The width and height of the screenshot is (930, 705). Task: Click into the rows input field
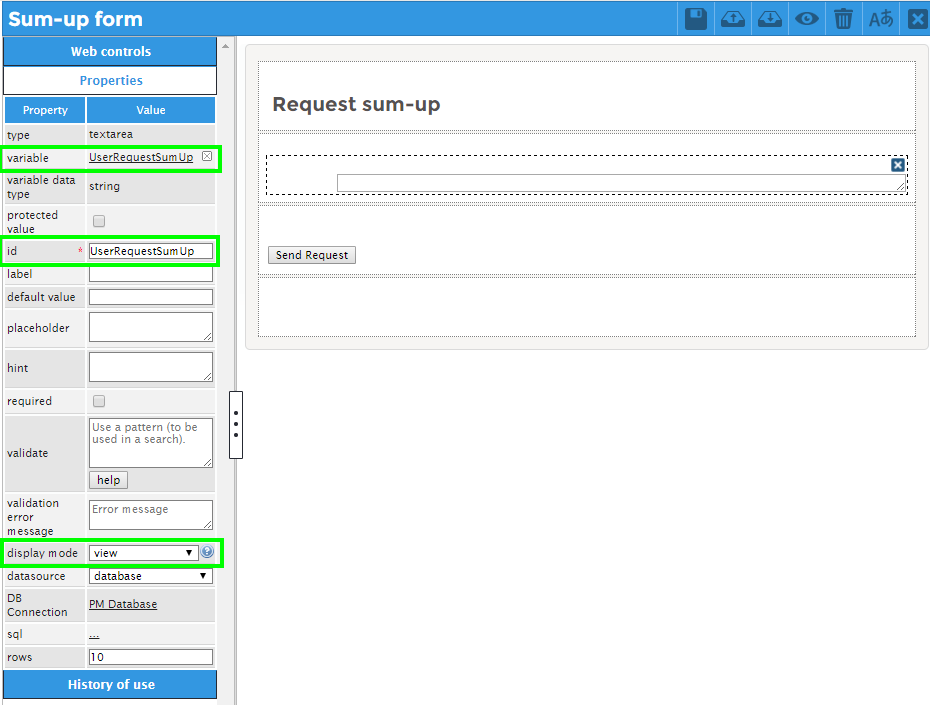pos(150,657)
